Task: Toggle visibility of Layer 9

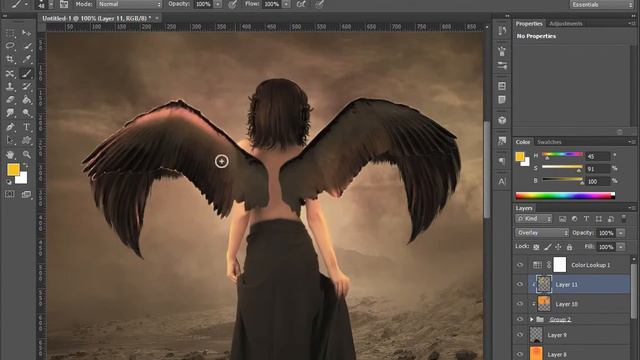Action: pyautogui.click(x=520, y=335)
